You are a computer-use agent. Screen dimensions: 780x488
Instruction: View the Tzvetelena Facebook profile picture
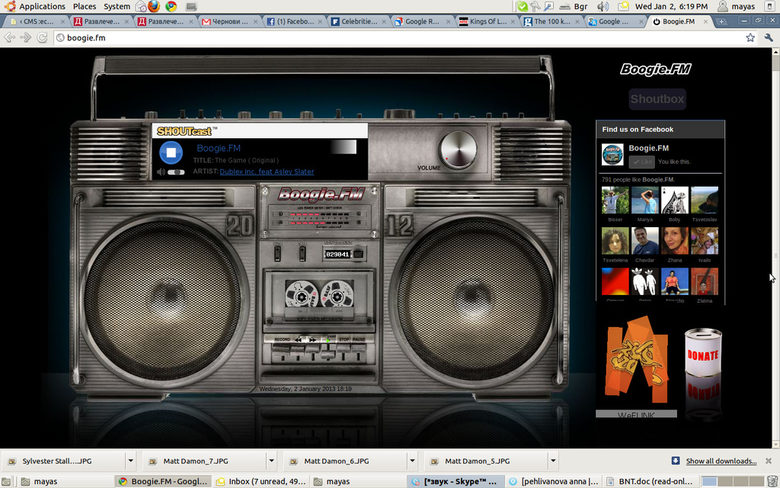point(615,241)
